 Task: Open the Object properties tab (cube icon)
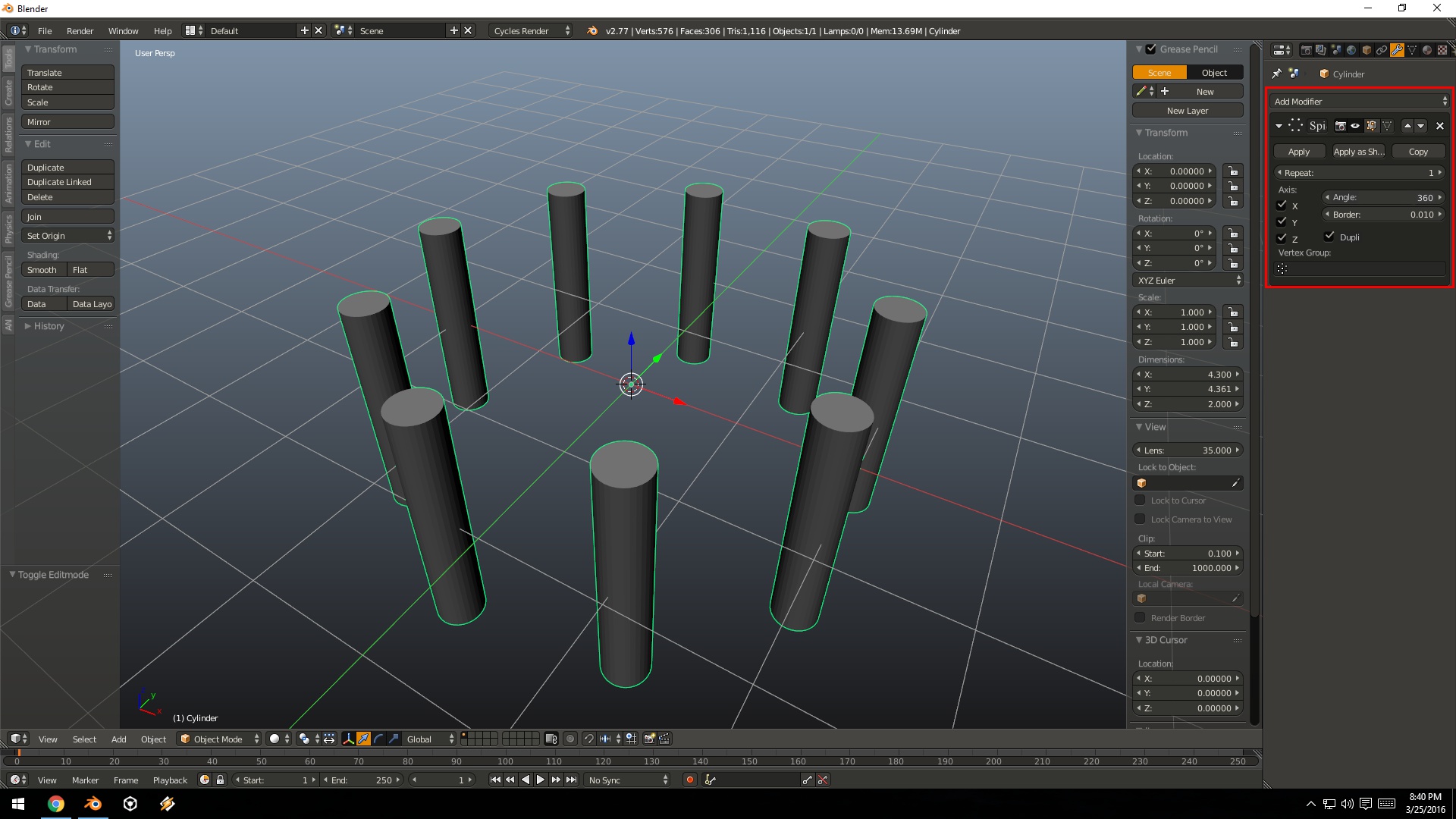[1367, 50]
